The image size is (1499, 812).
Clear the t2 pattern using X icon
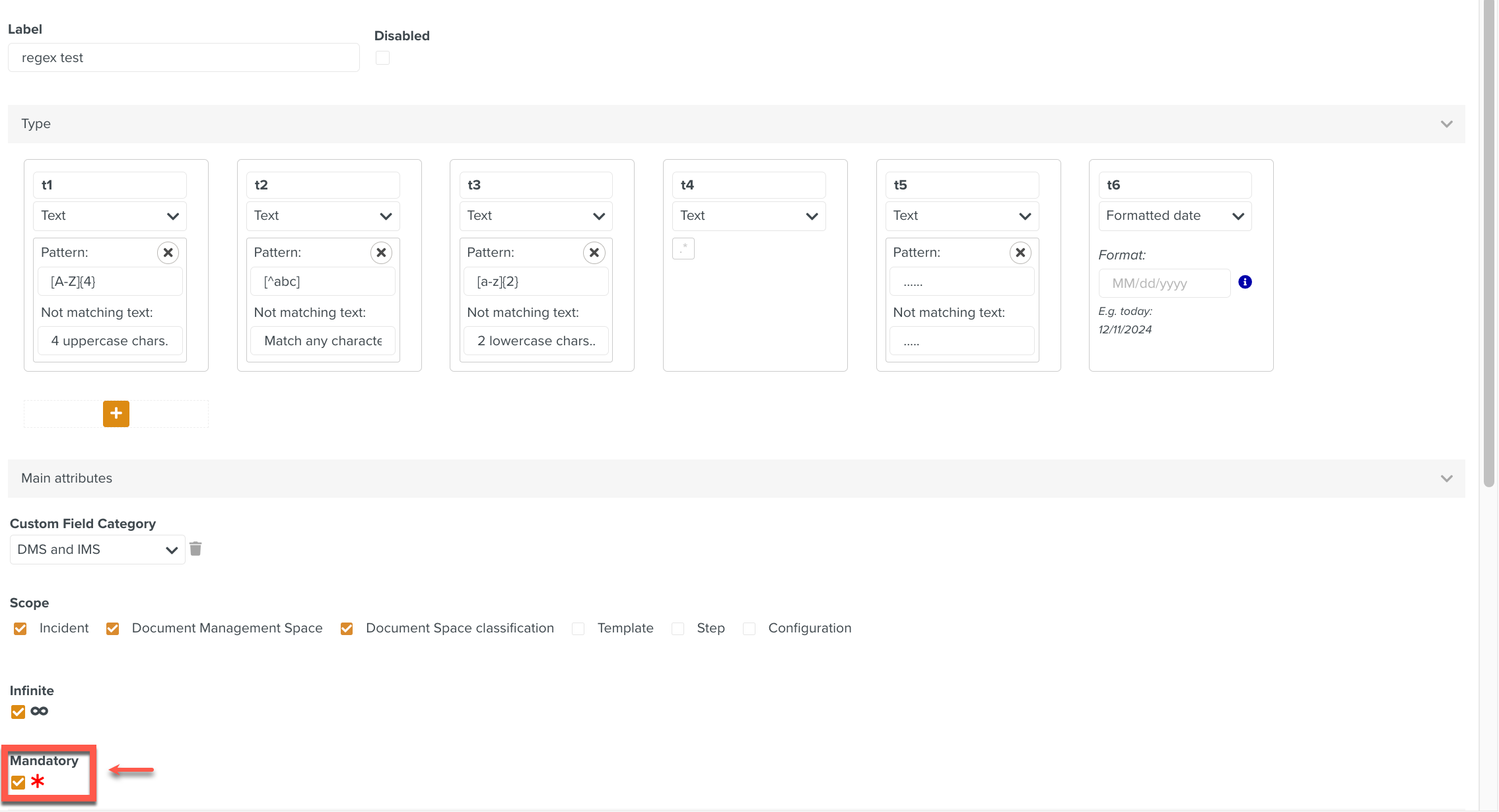381,253
